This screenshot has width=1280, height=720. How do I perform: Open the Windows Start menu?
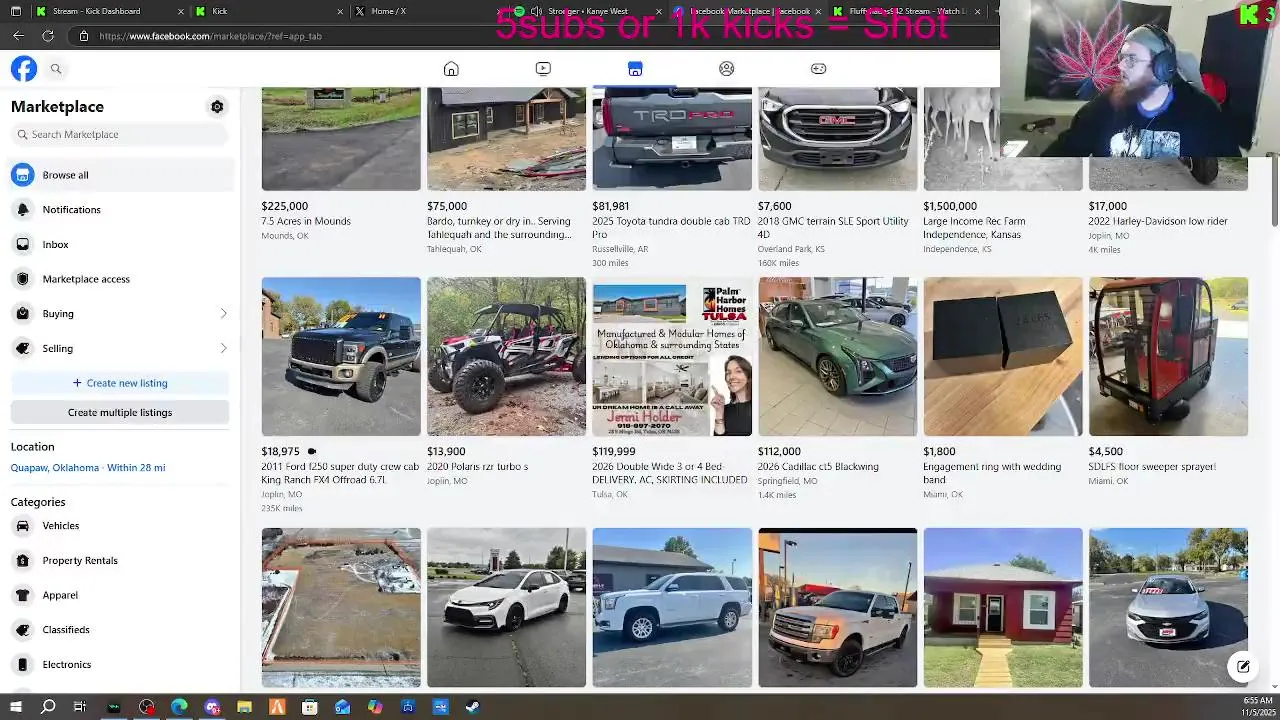tap(15, 707)
